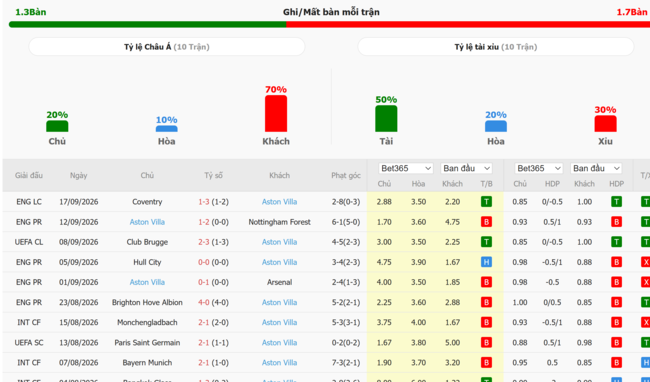Screen dimensions: 650x382
Task: Click blue H badge in Hull City row
Action: [x=486, y=262]
